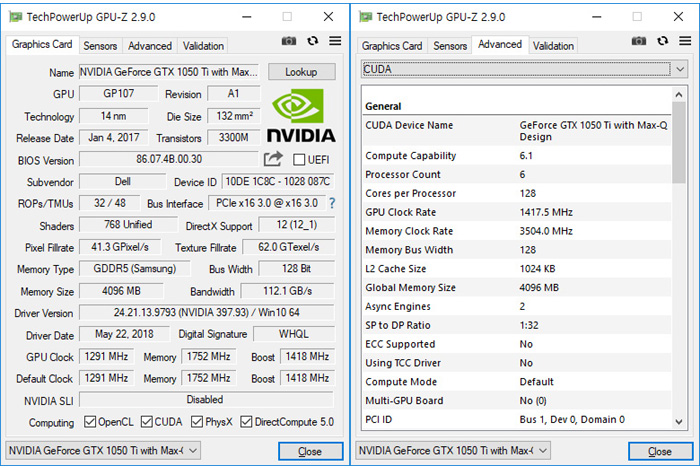The width and height of the screenshot is (700, 468).
Task: Switch to Sensors tab in left window
Action: pyautogui.click(x=100, y=46)
